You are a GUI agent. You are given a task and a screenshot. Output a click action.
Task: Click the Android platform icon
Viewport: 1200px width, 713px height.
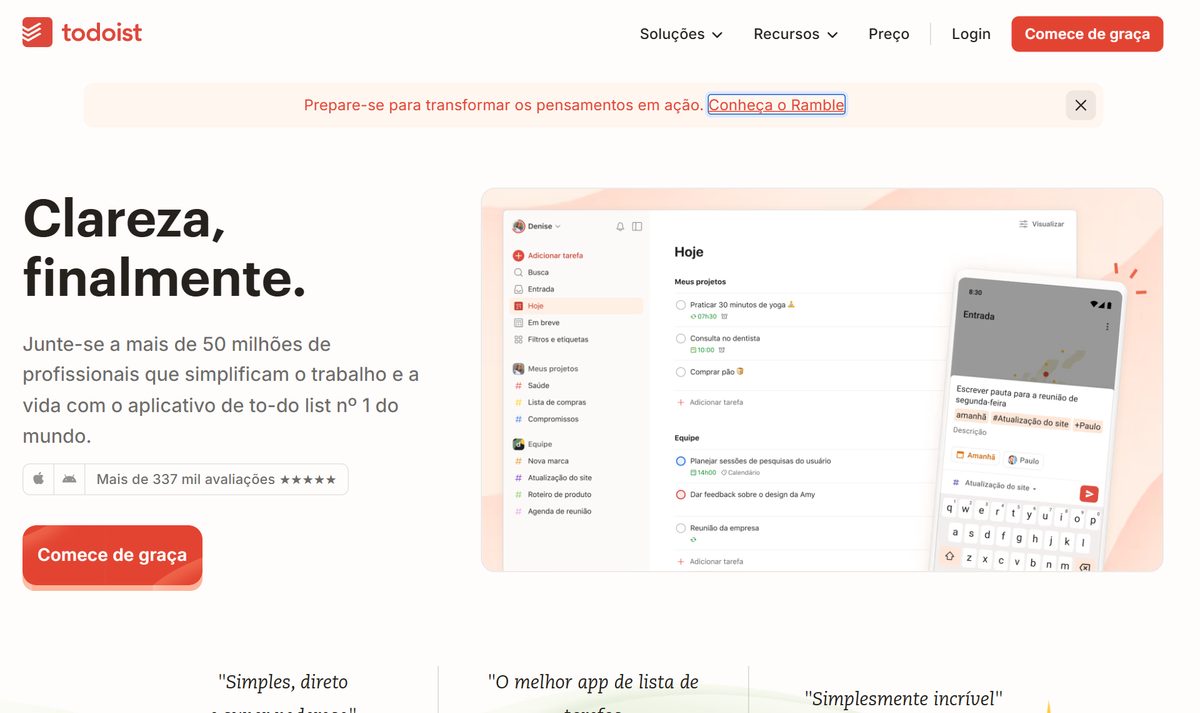tap(69, 479)
